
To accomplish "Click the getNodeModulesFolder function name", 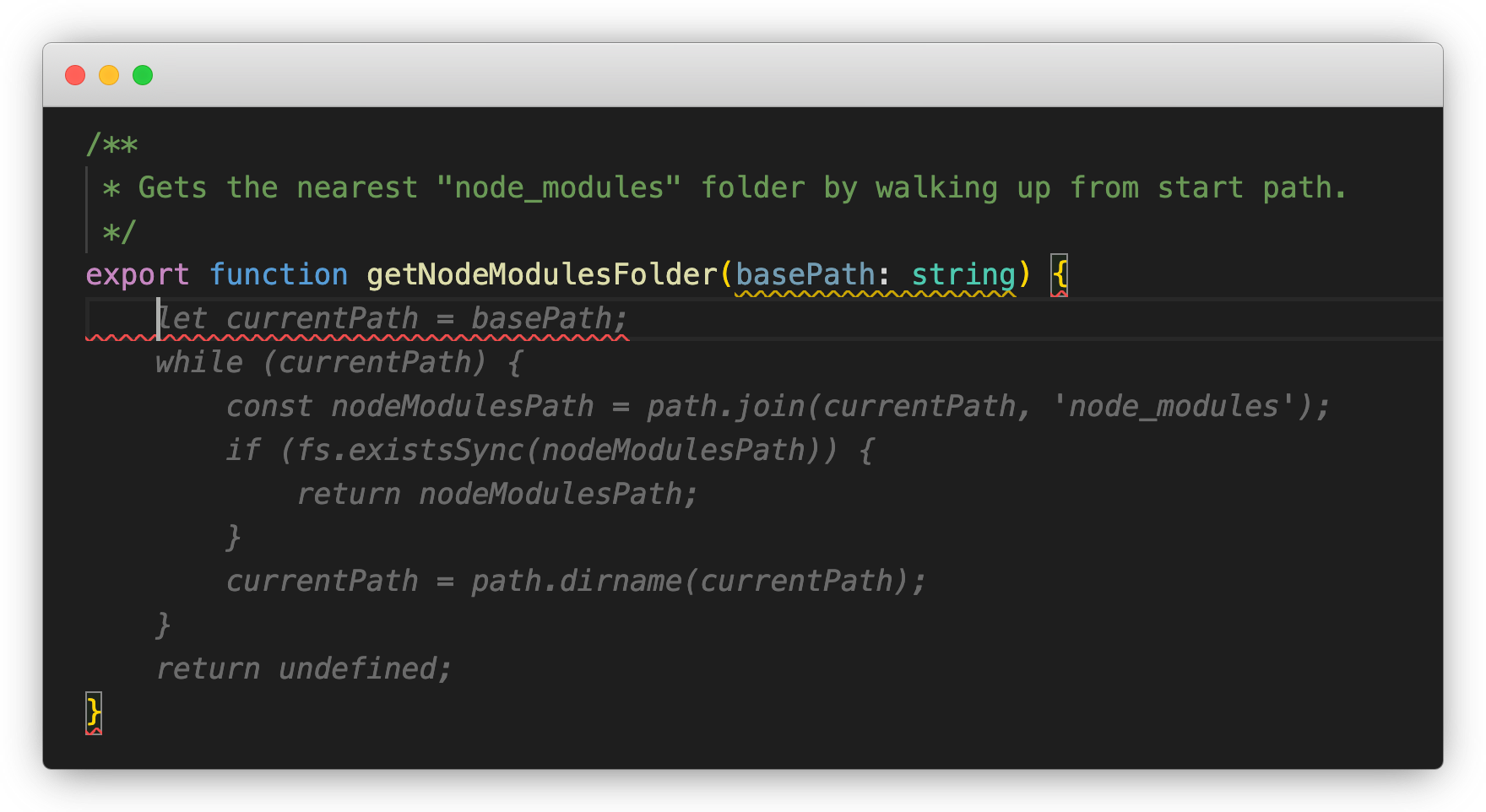I will [x=541, y=275].
